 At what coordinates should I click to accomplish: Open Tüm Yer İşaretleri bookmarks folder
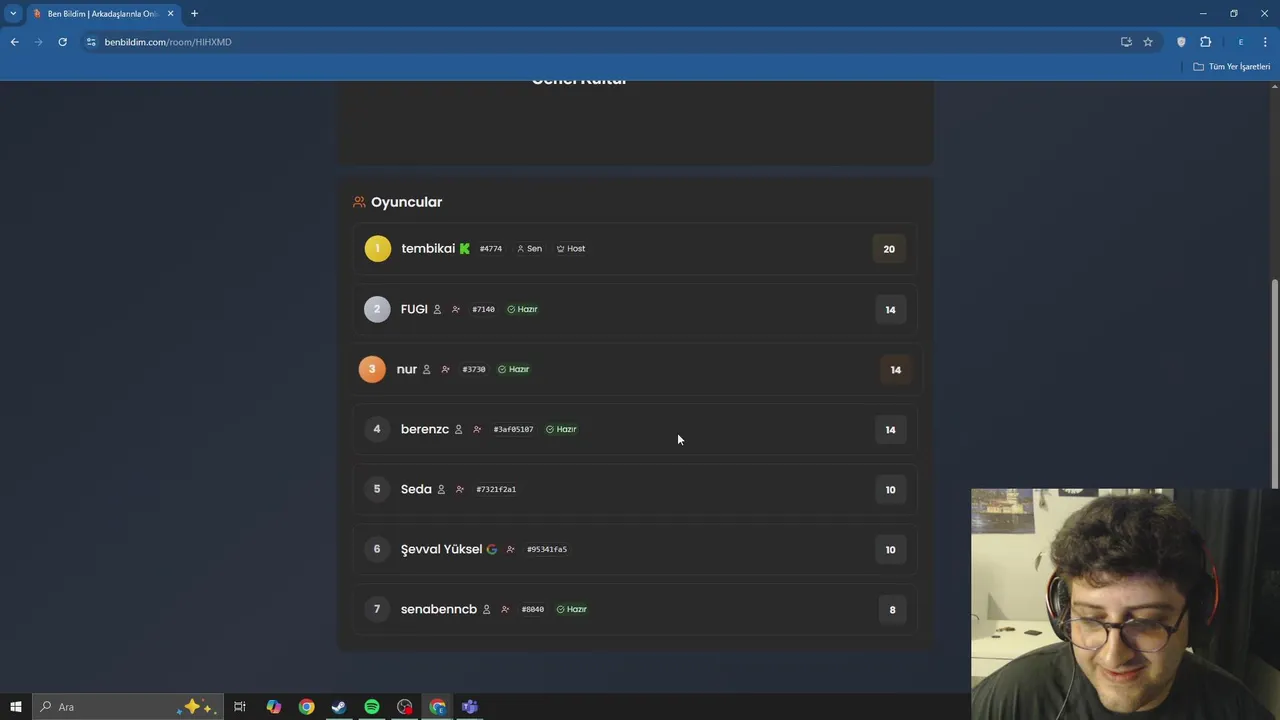click(1231, 67)
